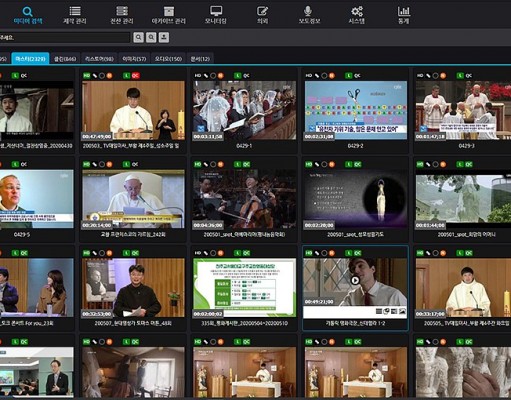511x400 pixels.
Task: Click the image icon on highlighted movie card
Action: [x=402, y=311]
